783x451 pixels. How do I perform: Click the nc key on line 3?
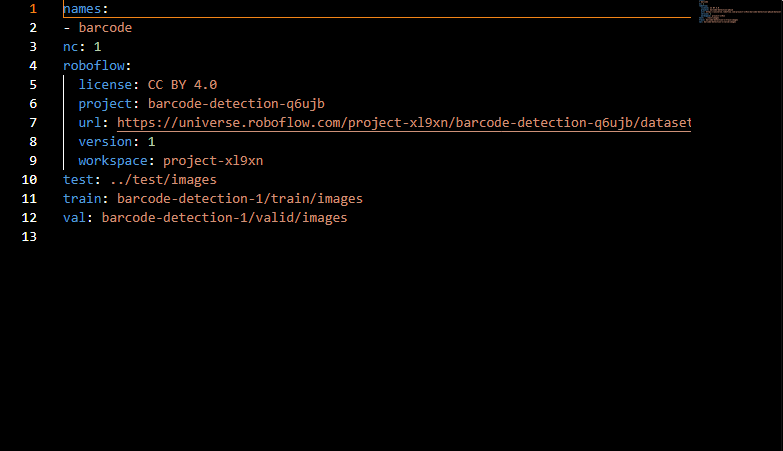[x=70, y=47]
